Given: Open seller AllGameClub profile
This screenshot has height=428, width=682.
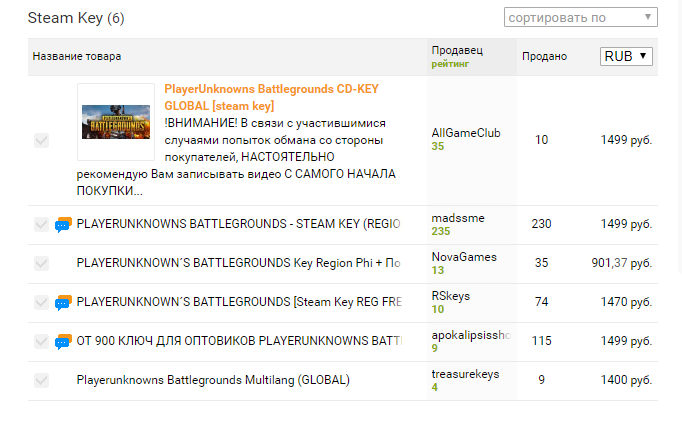Looking at the screenshot, I should (466, 133).
